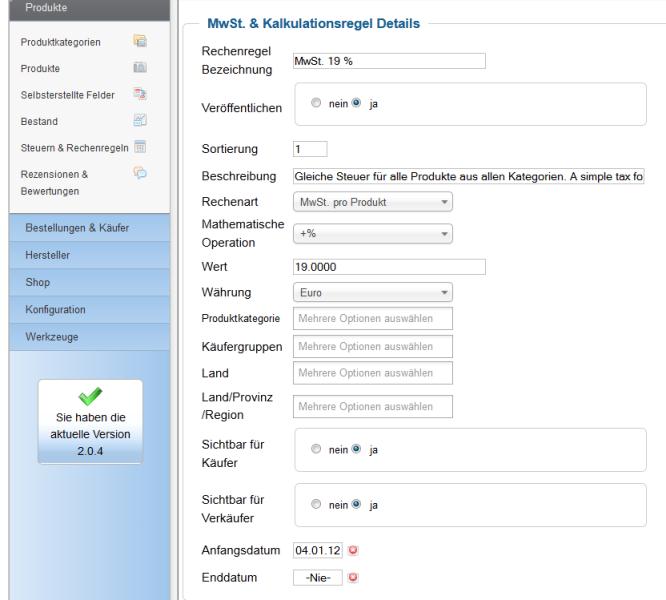Screen dimensions: 666x600
Task: Click the Bestand inventory icon
Action: tap(140, 120)
